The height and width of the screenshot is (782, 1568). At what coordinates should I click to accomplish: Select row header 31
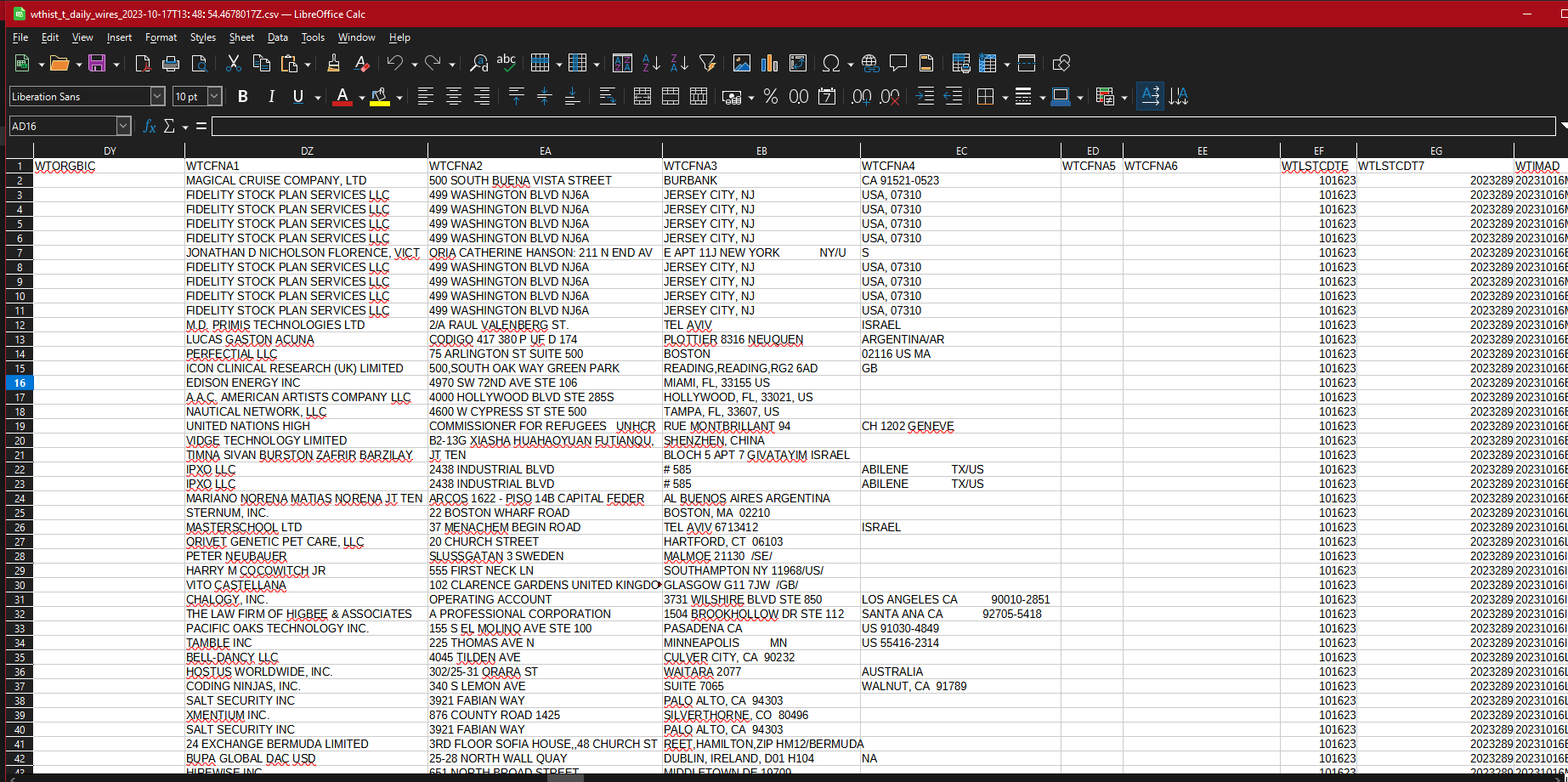coord(20,599)
